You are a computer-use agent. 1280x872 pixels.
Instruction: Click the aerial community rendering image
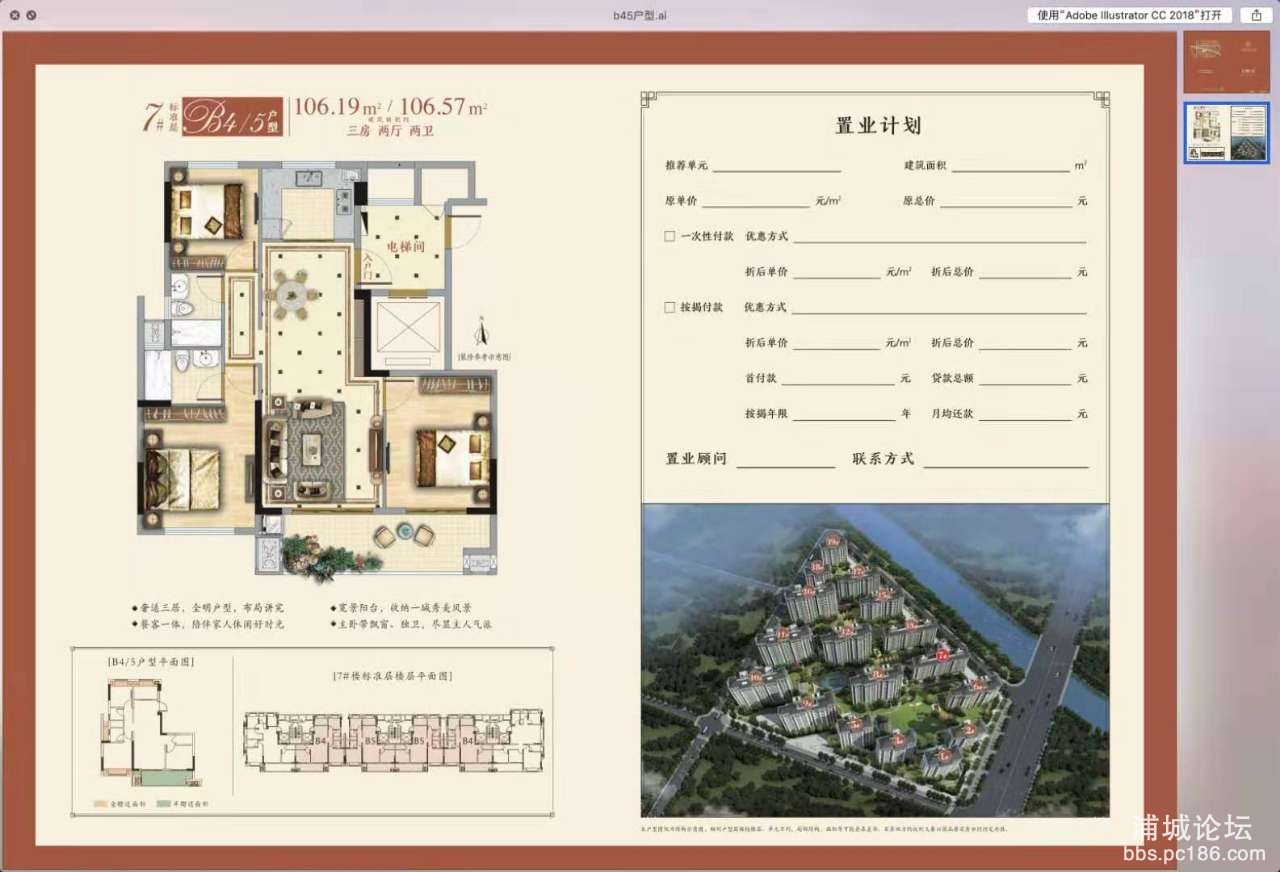(875, 661)
